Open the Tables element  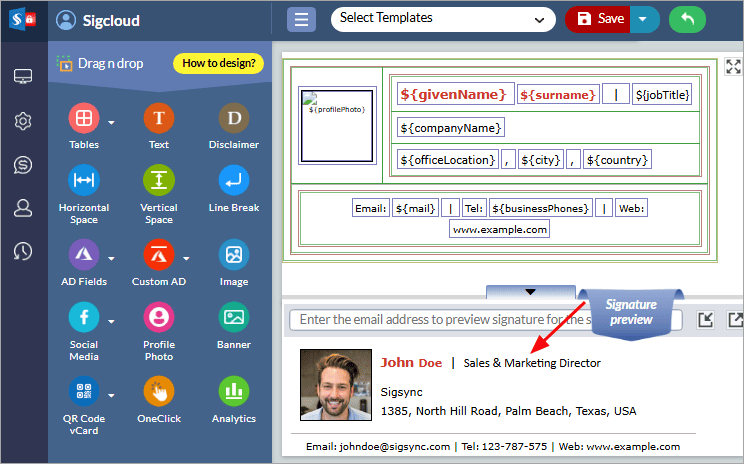(x=84, y=118)
